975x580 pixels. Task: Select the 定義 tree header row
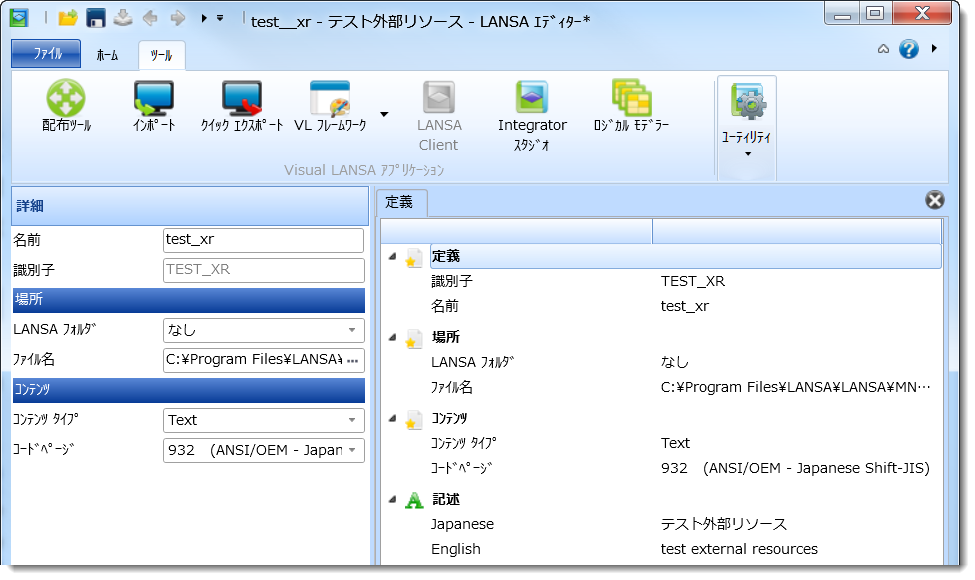coord(685,256)
